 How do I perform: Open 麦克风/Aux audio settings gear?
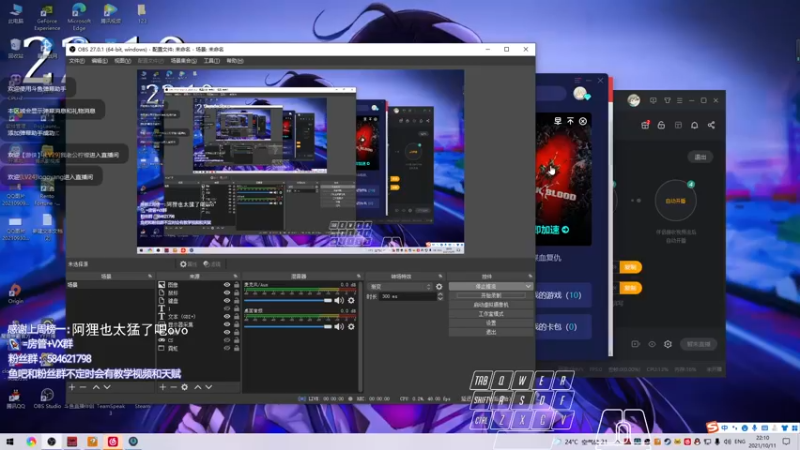(x=351, y=301)
